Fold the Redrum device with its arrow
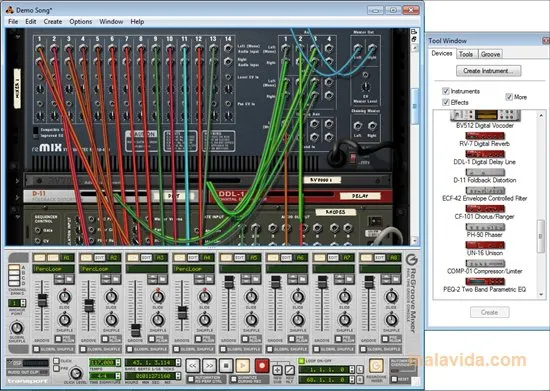550x391 pixels. coord(18,217)
